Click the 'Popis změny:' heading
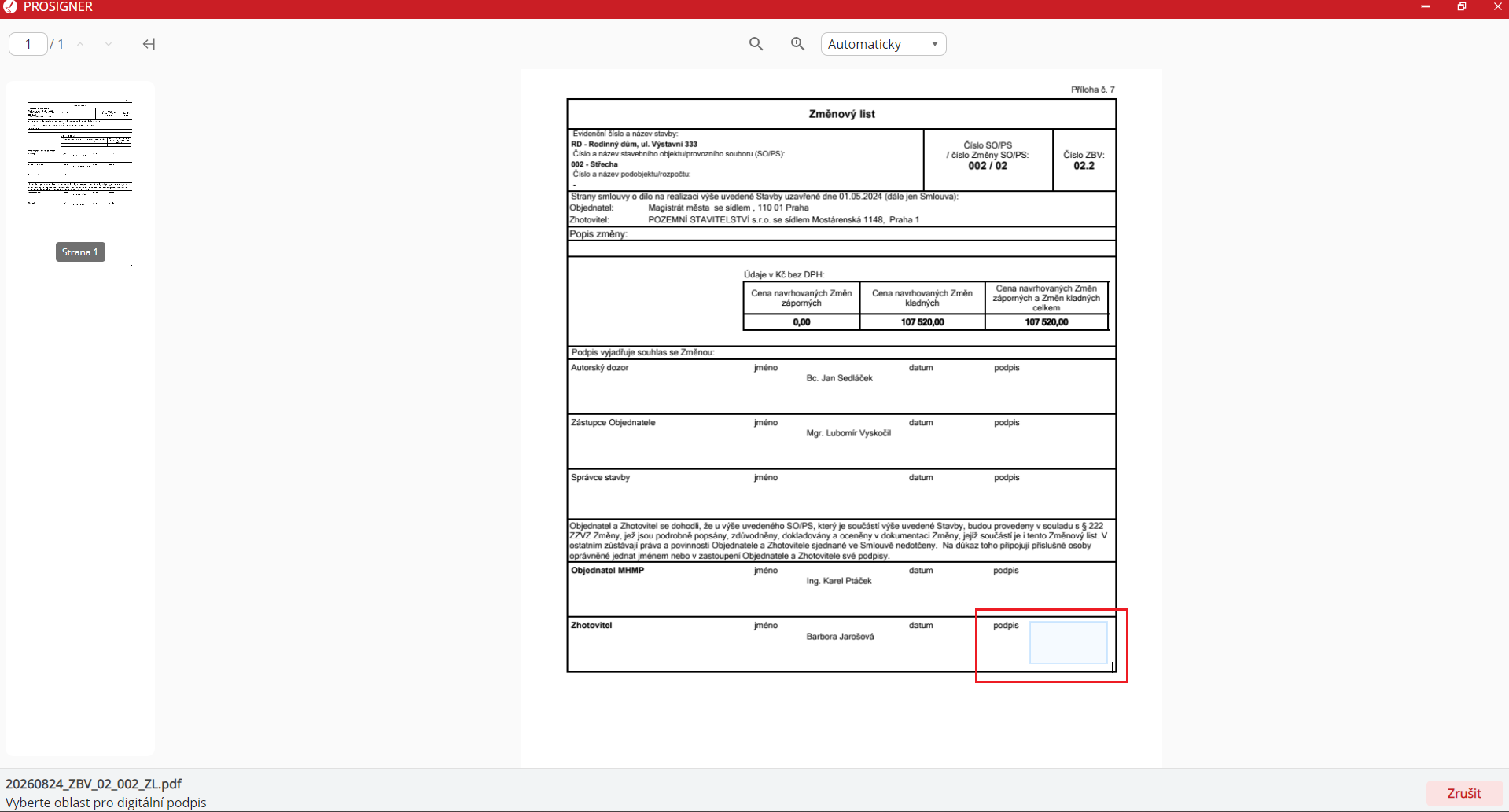Screen dimensions: 1509x812 (x=598, y=234)
